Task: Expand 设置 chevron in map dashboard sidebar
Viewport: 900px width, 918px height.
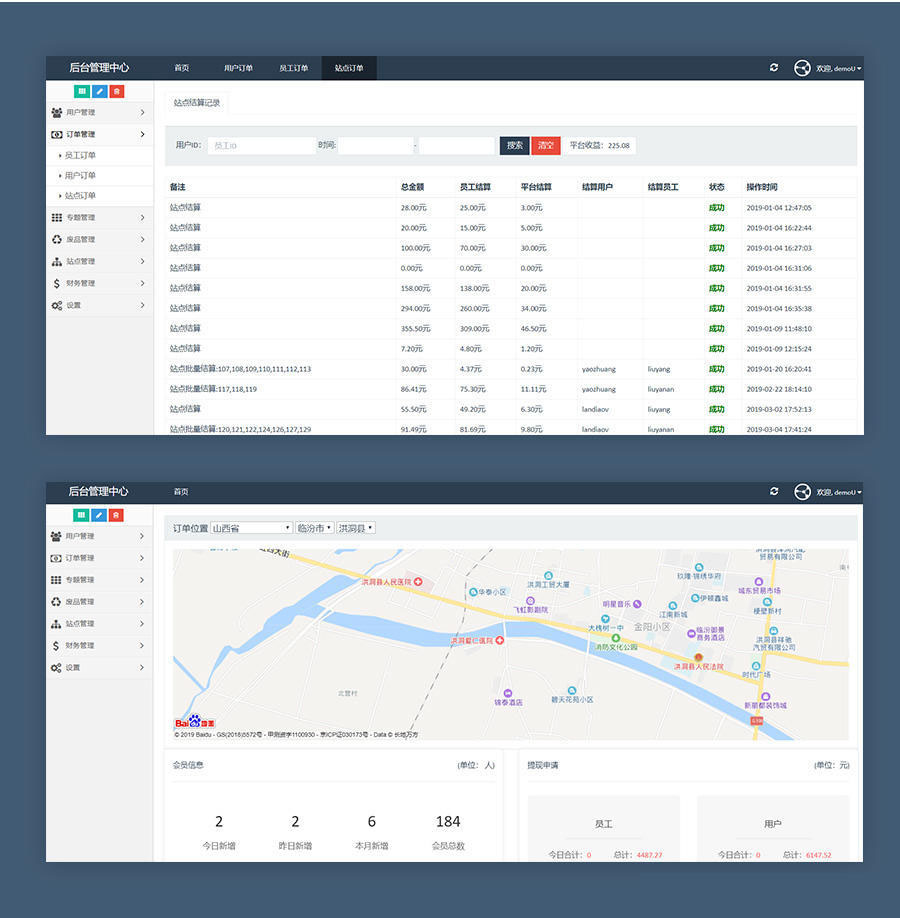Action: [142, 668]
